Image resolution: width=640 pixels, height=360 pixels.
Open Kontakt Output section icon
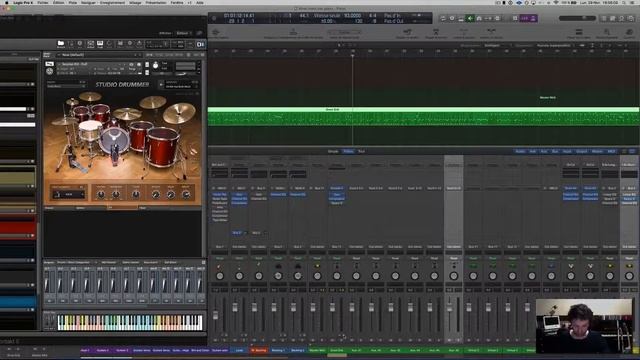tap(90, 44)
